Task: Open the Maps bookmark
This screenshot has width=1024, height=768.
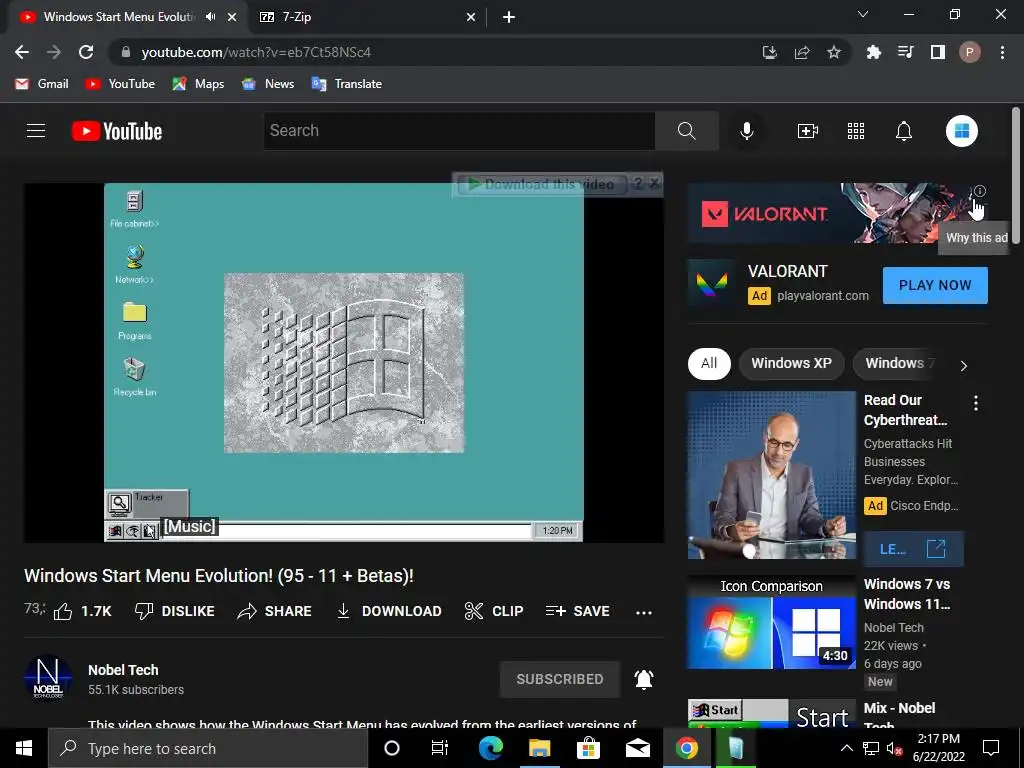Action: tap(198, 84)
